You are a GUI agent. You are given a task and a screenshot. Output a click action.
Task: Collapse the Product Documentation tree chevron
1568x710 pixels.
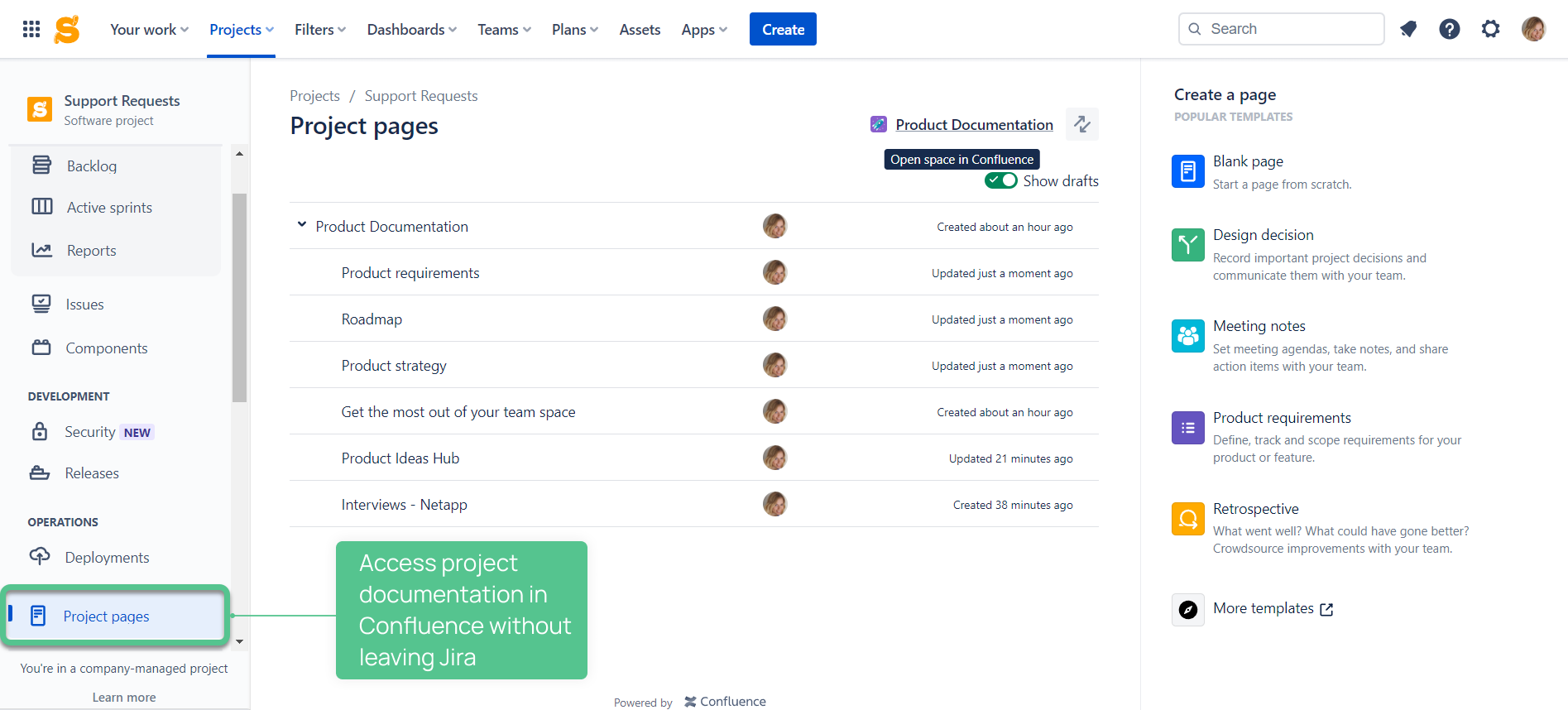(302, 225)
